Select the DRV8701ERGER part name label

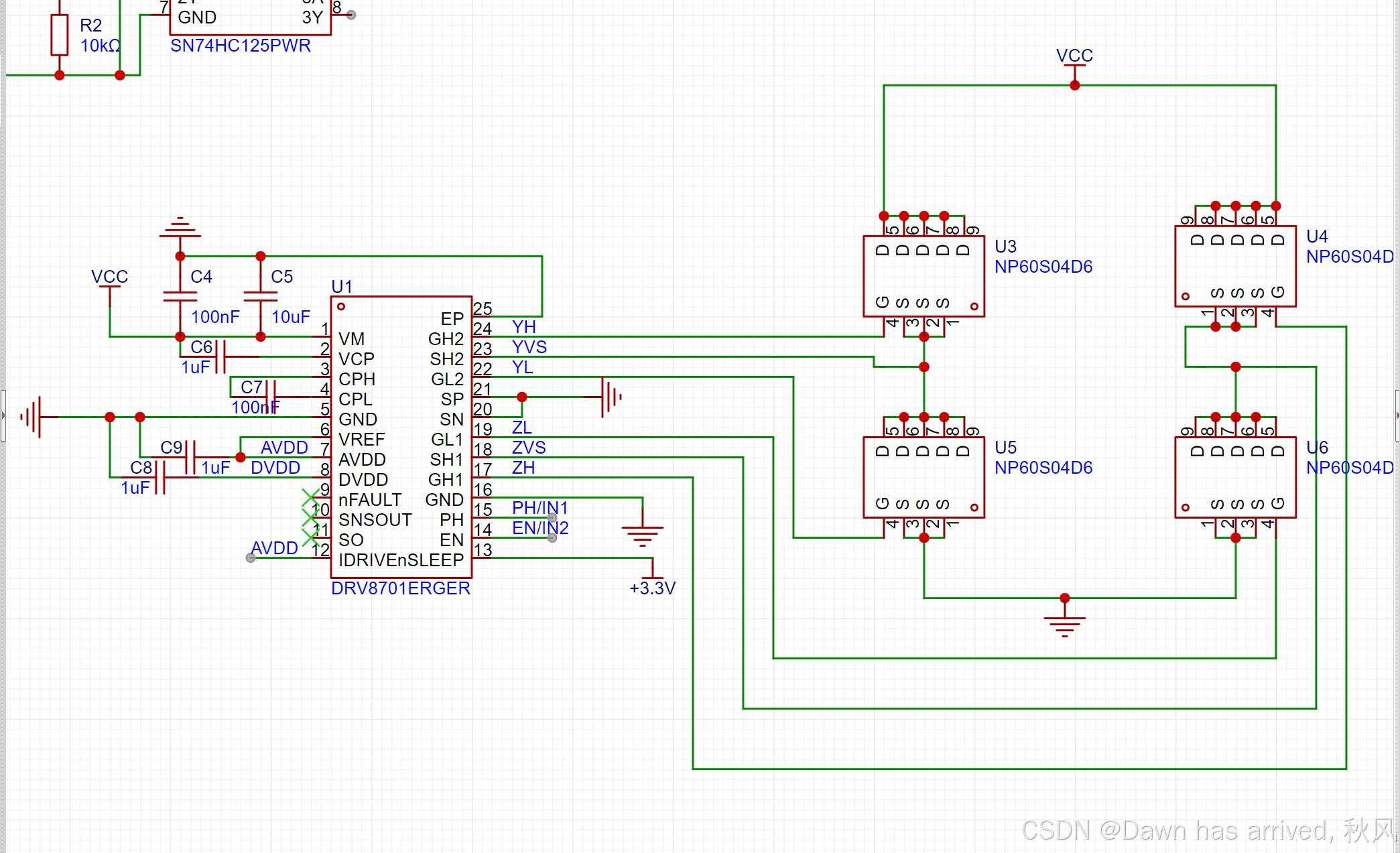(x=400, y=588)
